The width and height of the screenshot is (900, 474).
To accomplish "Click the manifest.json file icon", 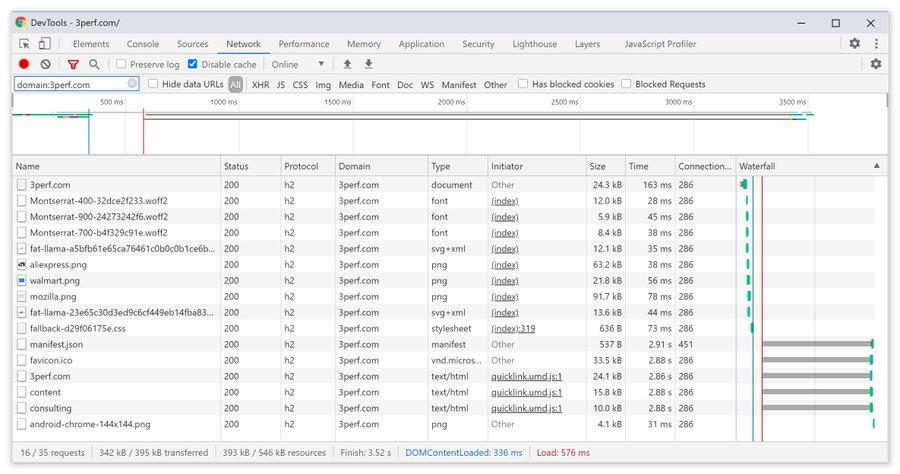I will click(x=22, y=344).
